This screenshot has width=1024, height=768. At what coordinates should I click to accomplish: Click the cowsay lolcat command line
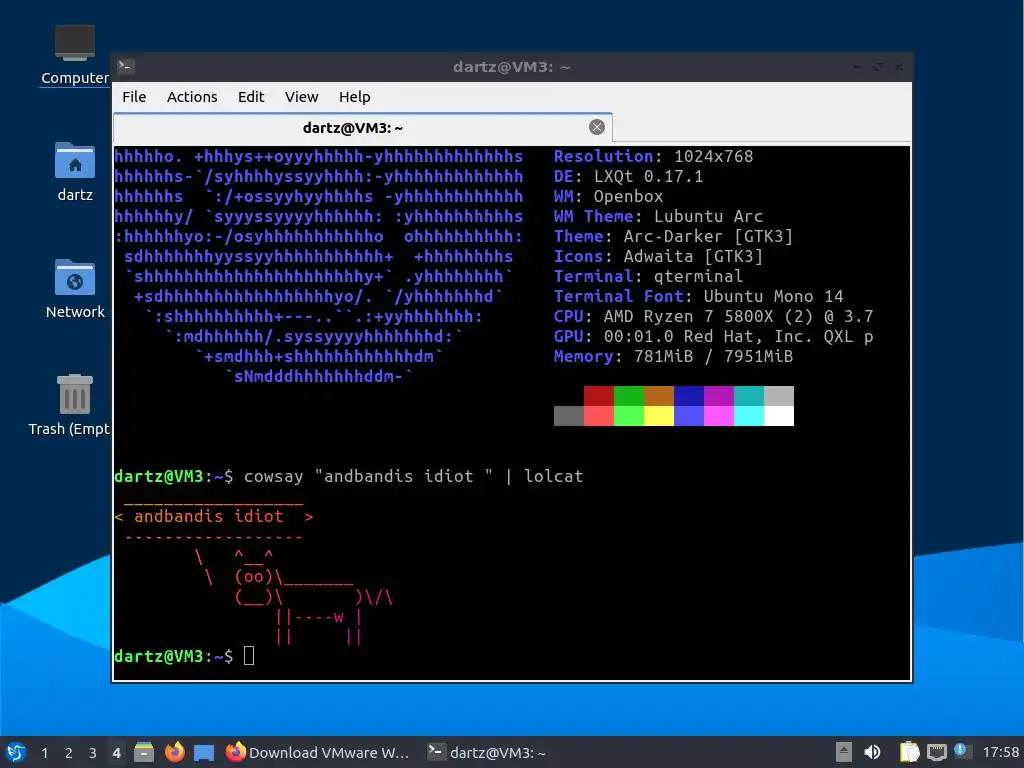pos(413,476)
